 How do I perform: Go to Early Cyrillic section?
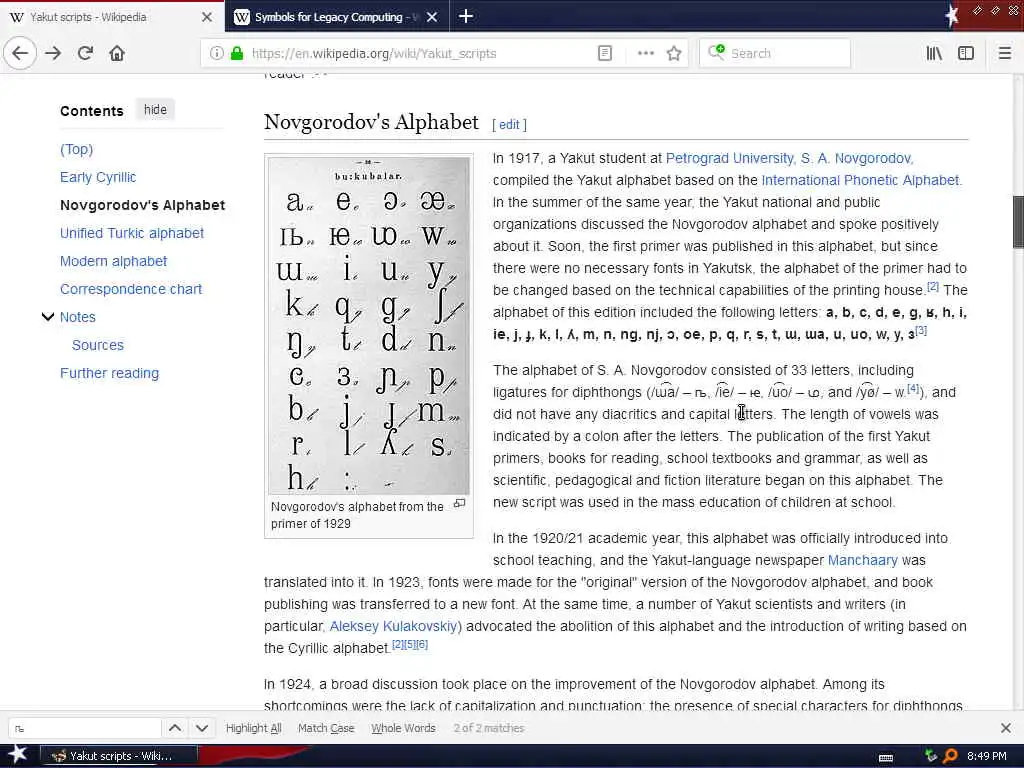98,177
